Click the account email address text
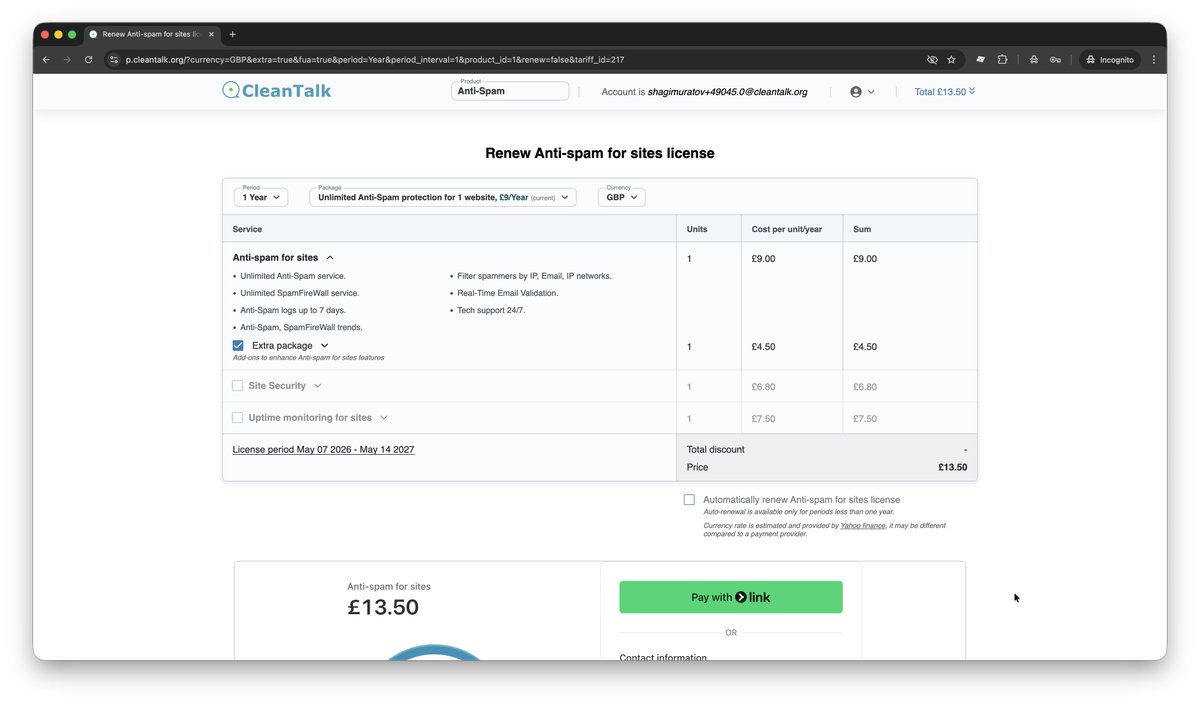This screenshot has height=704, width=1200. click(727, 92)
